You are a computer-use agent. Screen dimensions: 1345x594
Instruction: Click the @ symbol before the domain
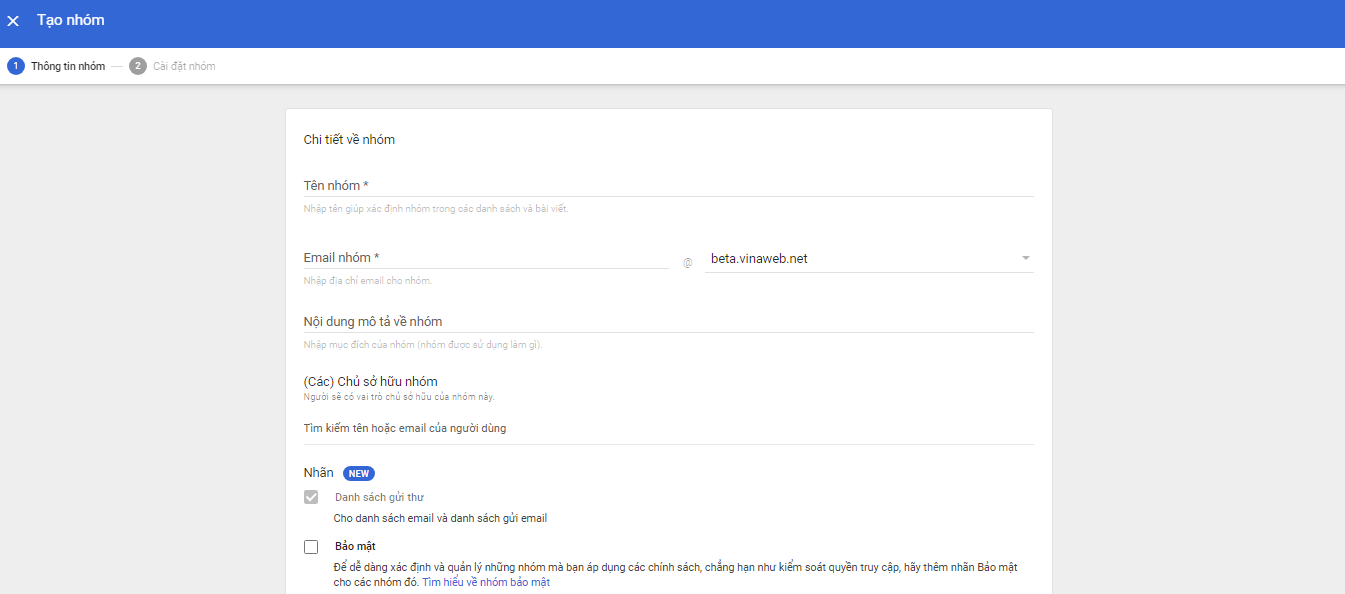tap(687, 263)
